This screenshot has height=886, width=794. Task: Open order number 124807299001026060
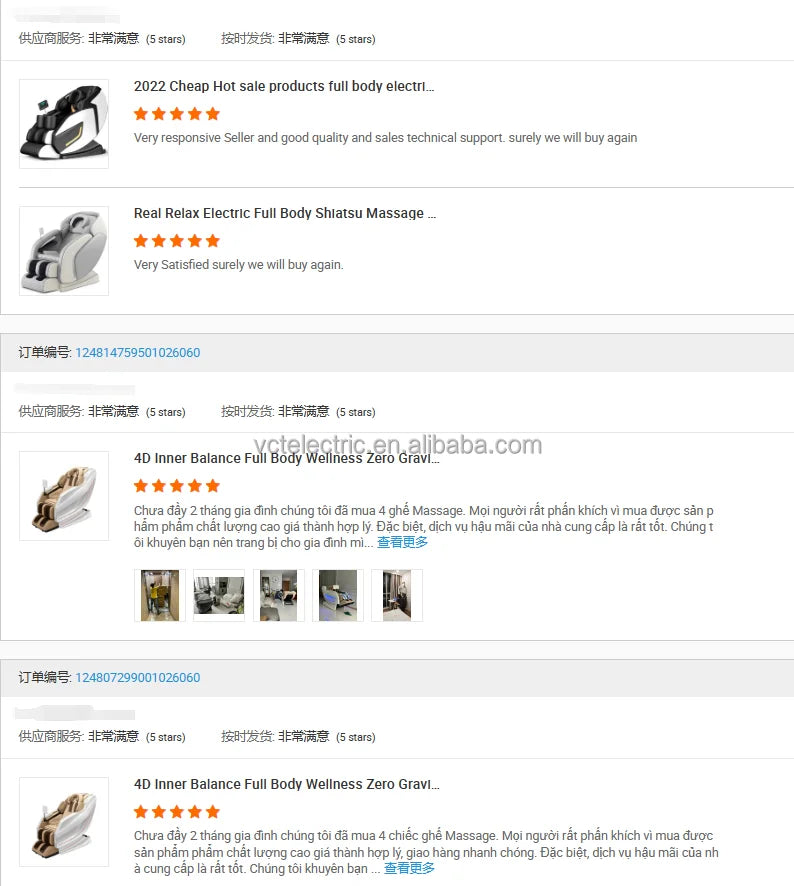click(138, 677)
